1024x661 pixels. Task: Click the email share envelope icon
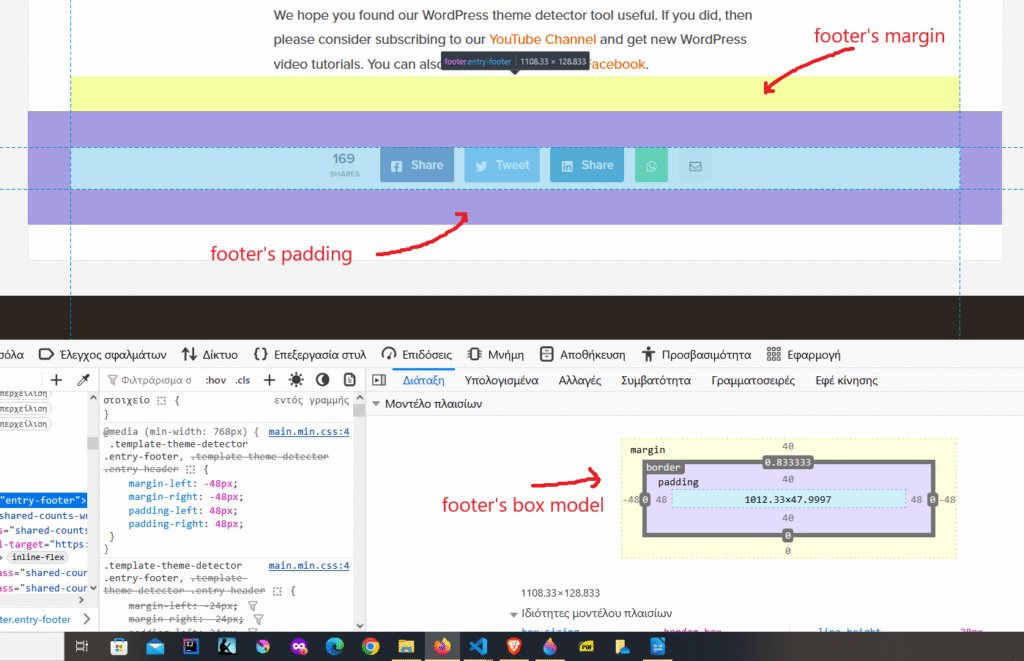pos(695,165)
